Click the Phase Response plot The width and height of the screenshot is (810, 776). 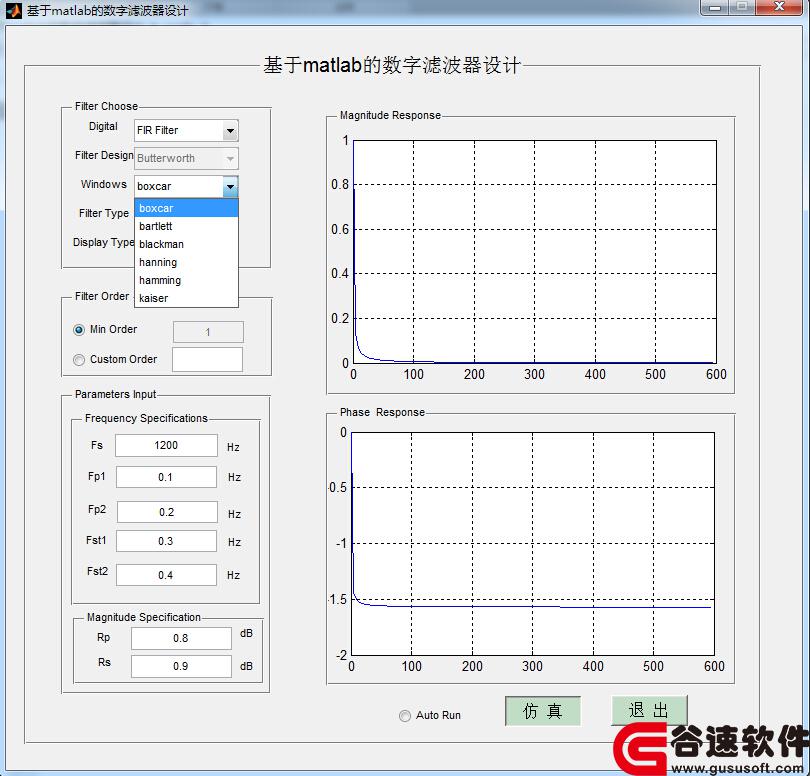click(x=533, y=544)
